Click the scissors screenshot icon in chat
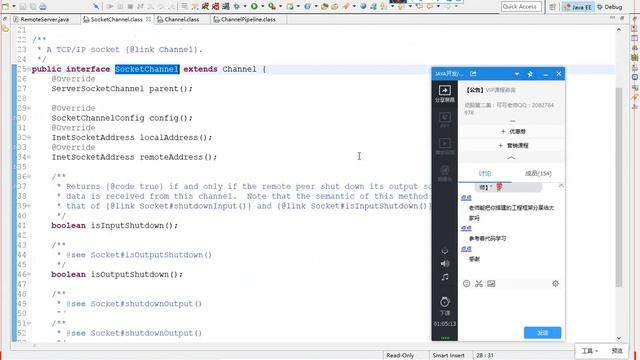Screen dimensions: 640x360 (x=479, y=284)
